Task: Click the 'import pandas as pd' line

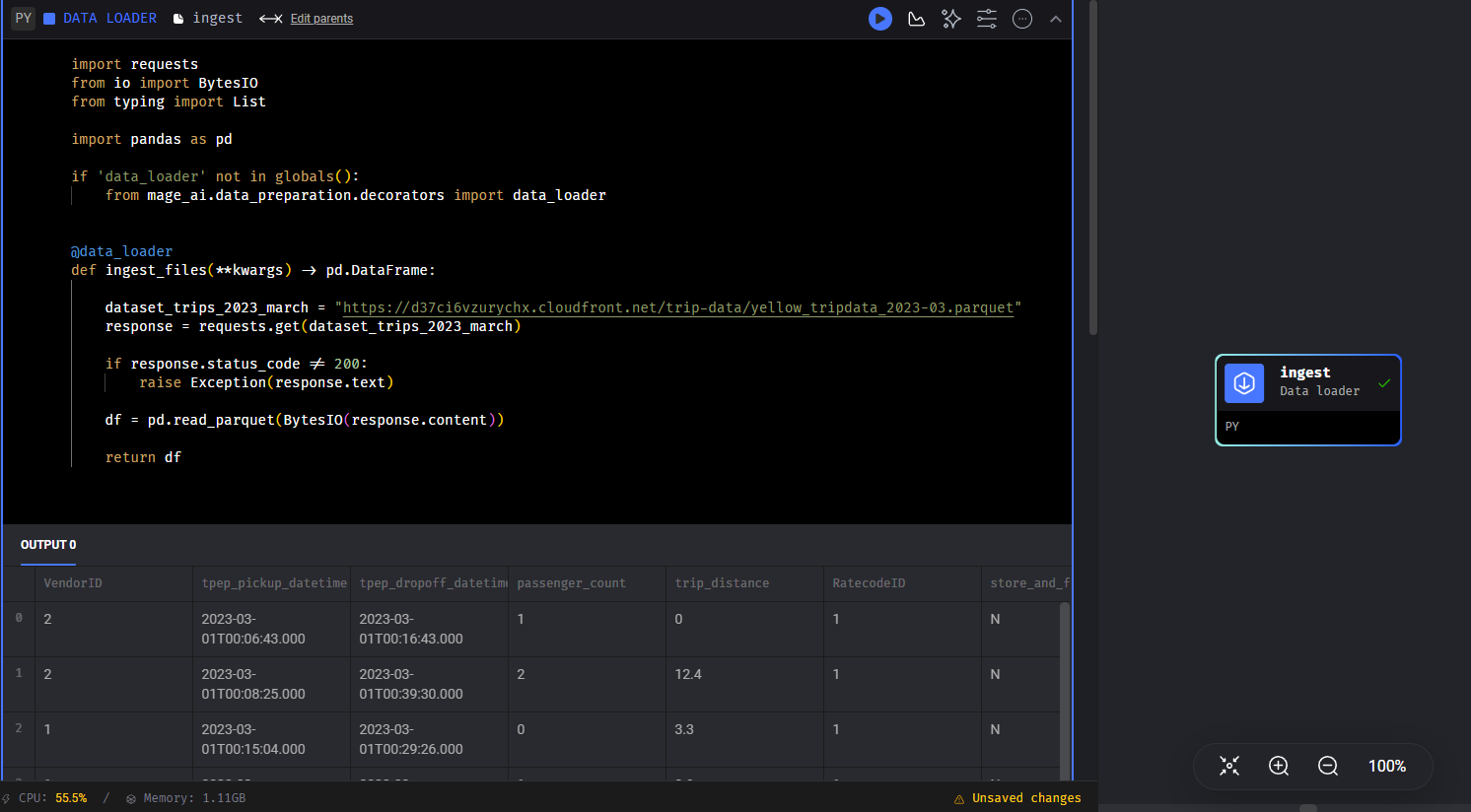Action: click(152, 139)
